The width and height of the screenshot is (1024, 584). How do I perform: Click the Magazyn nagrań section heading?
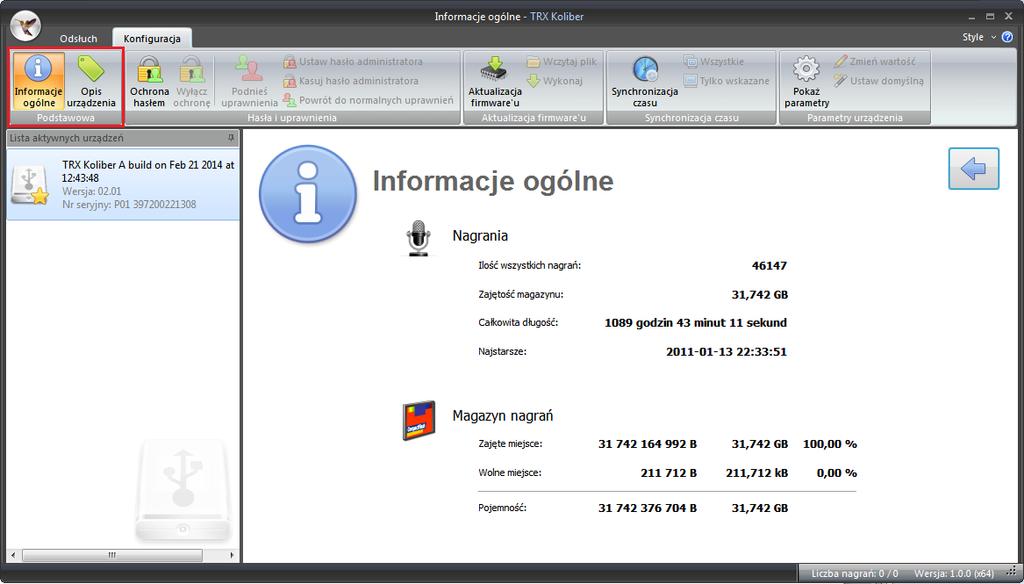(503, 415)
